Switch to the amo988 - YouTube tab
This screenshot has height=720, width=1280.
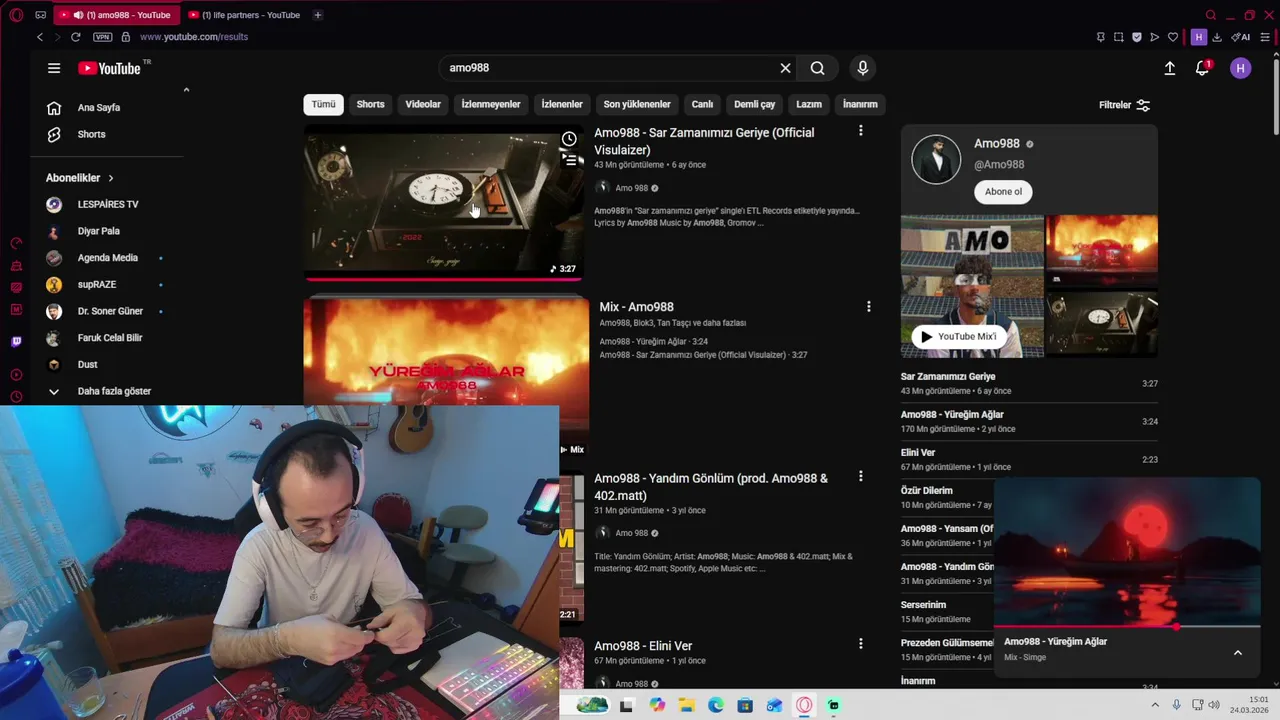[x=118, y=15]
